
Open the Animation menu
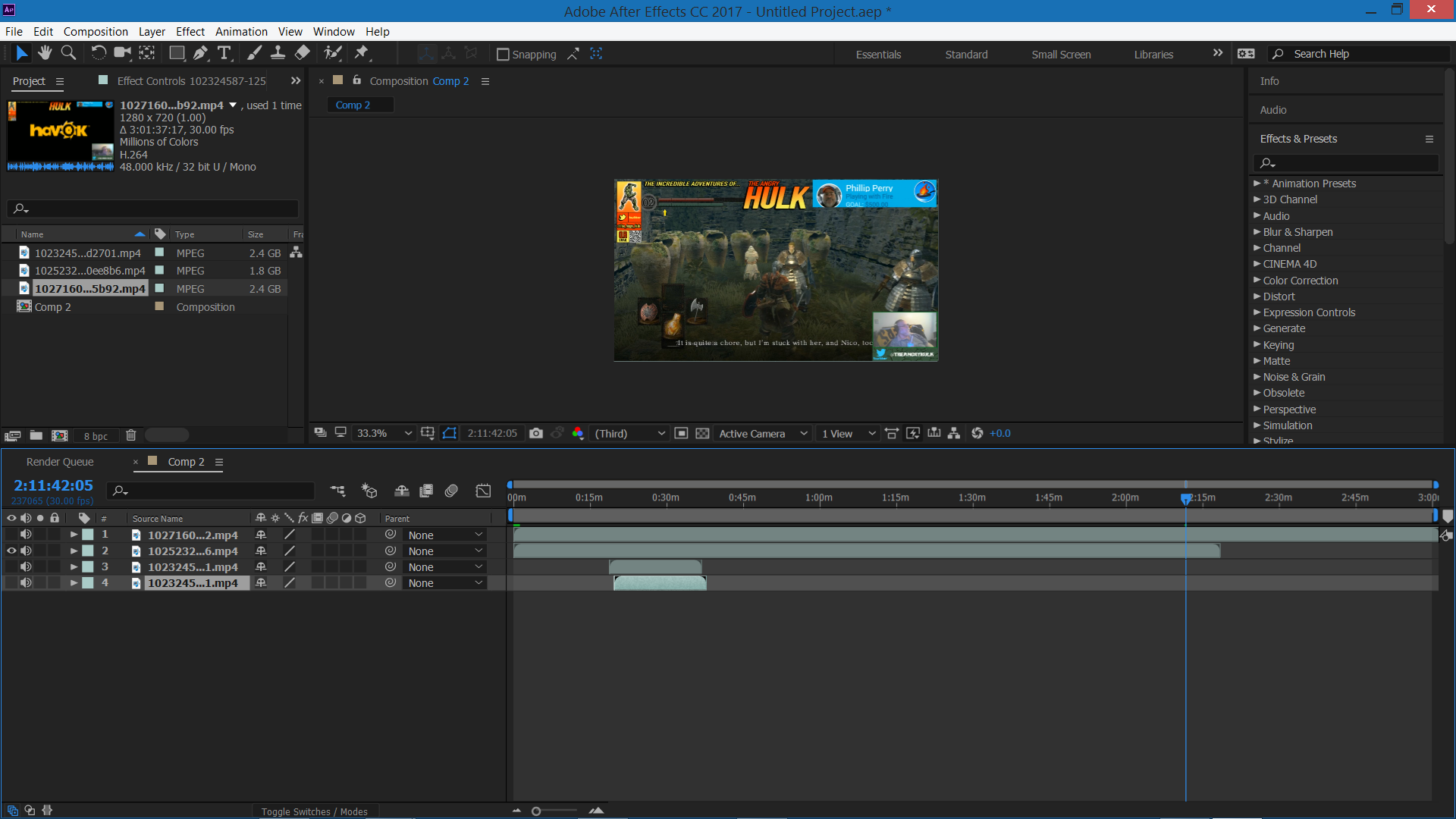(x=241, y=31)
